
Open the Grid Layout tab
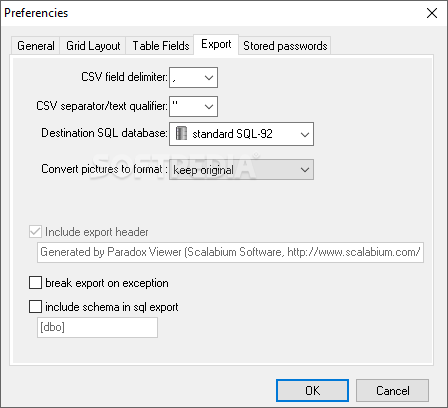93,46
